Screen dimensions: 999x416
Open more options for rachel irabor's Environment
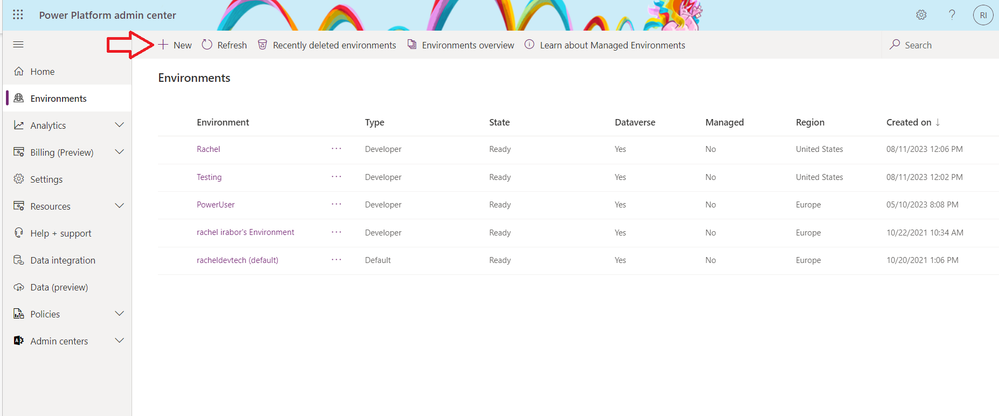(x=336, y=232)
